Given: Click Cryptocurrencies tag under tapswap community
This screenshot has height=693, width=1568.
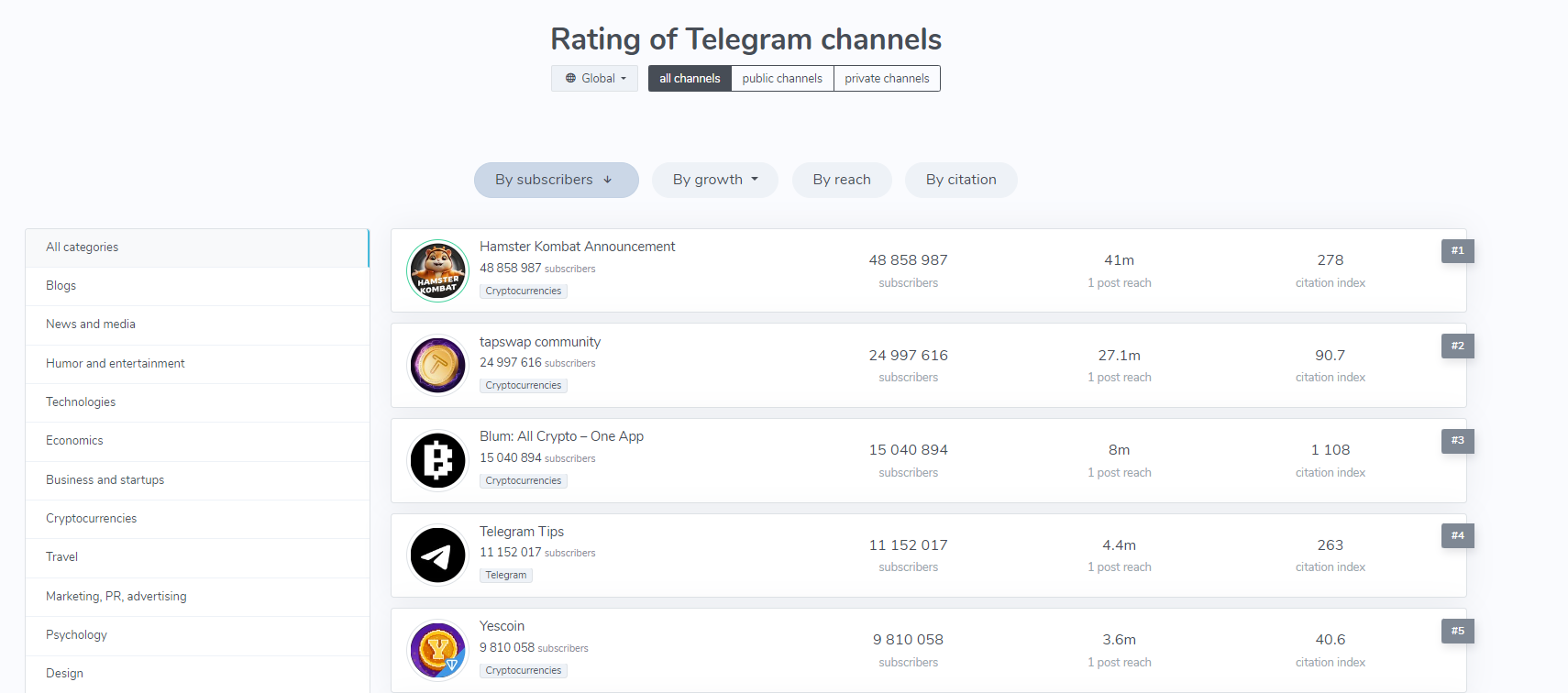Looking at the screenshot, I should tap(524, 386).
